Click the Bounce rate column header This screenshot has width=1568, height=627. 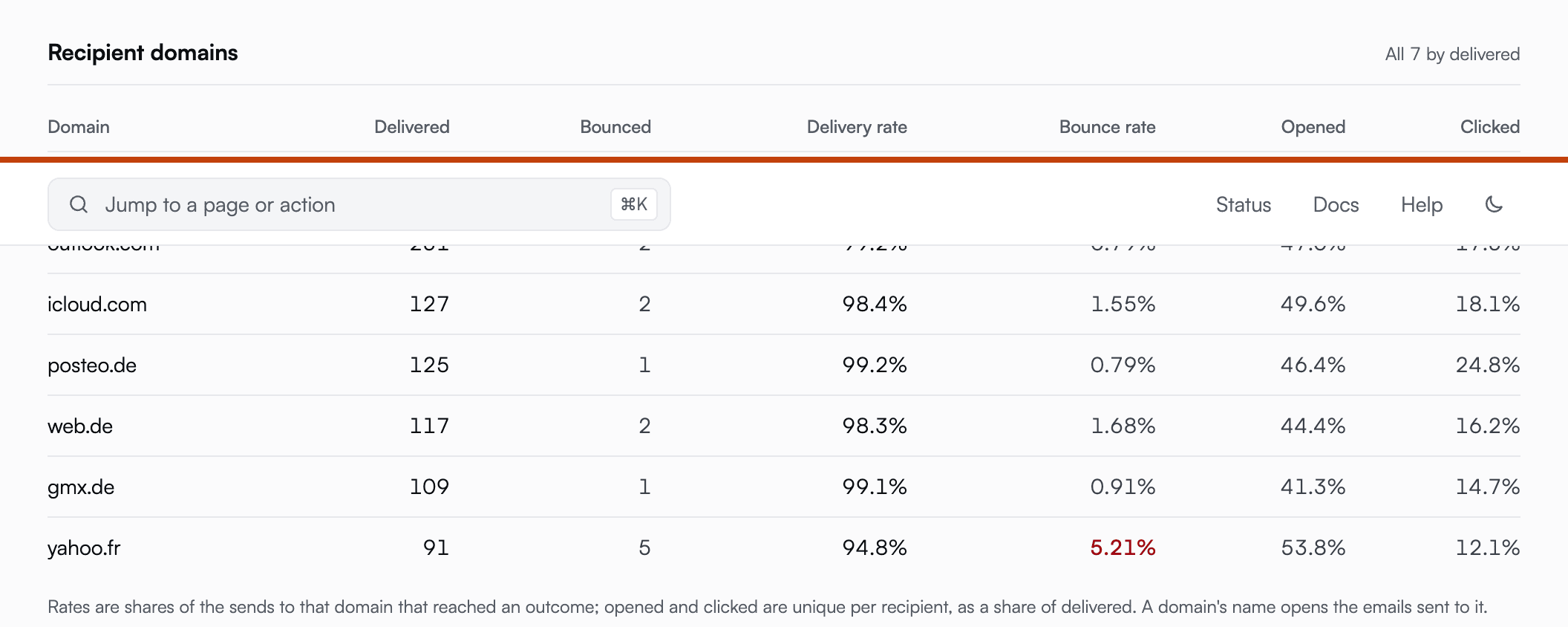tap(1108, 127)
